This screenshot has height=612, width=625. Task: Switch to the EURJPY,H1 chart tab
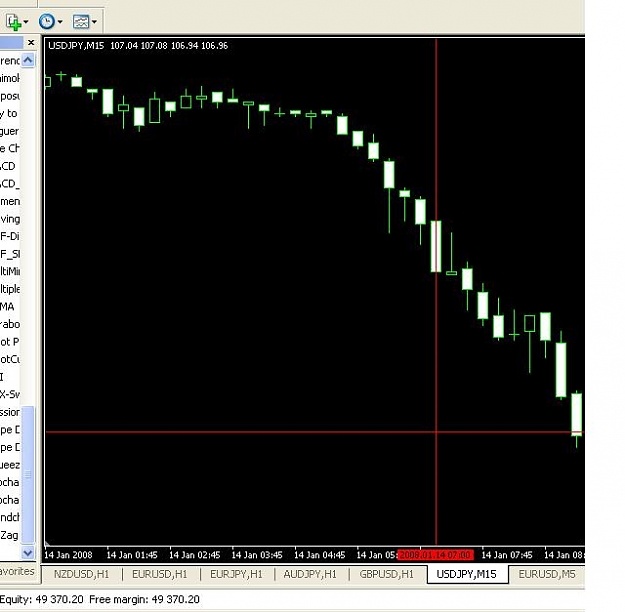coord(236,574)
